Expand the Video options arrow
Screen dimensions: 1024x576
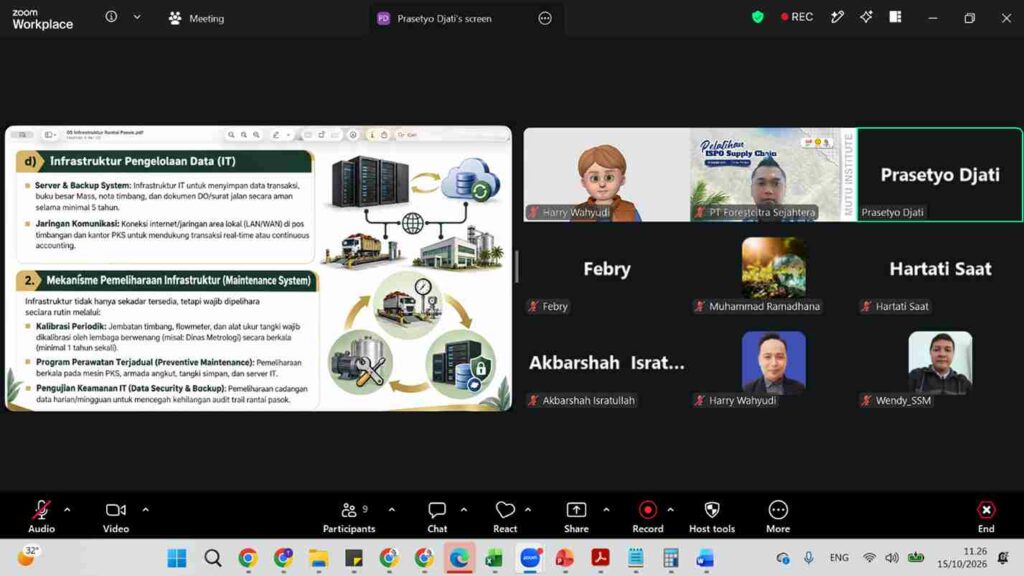[146, 509]
